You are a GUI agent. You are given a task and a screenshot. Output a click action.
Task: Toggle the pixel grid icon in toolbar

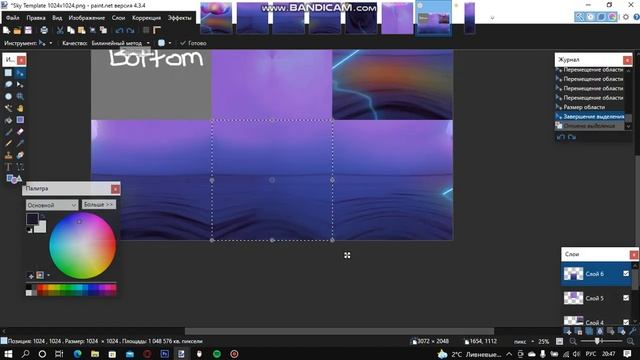coord(146,30)
